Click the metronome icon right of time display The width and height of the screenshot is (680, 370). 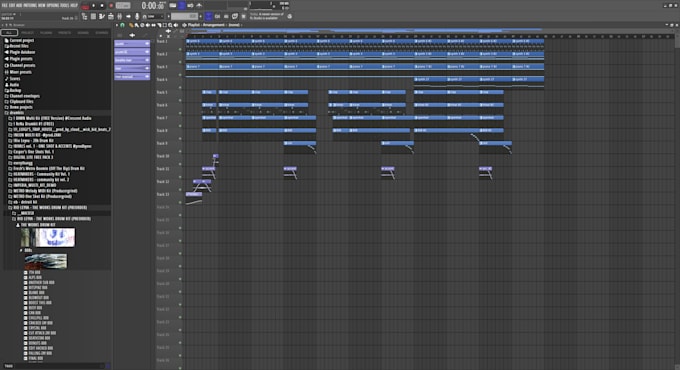point(199,6)
